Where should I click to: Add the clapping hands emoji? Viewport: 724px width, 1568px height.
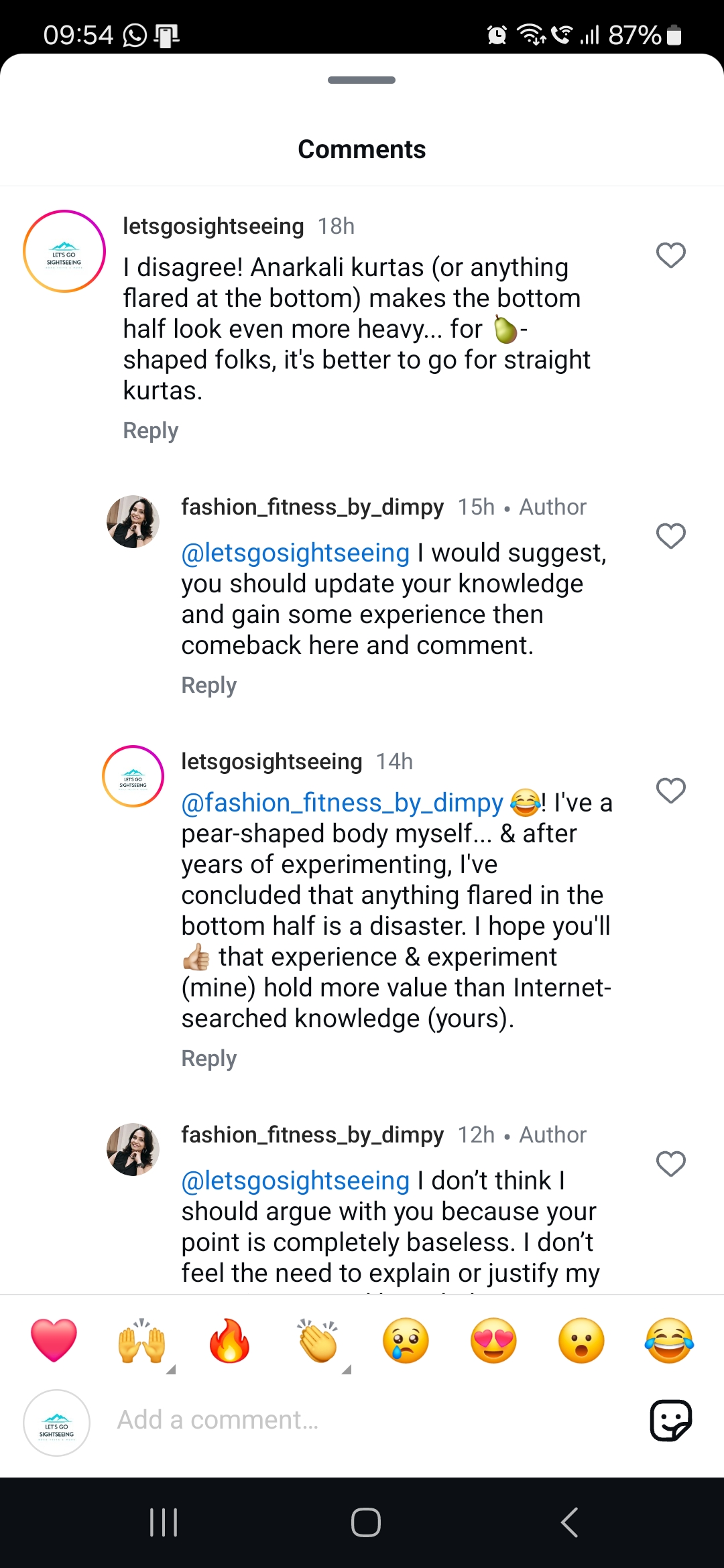point(318,1341)
